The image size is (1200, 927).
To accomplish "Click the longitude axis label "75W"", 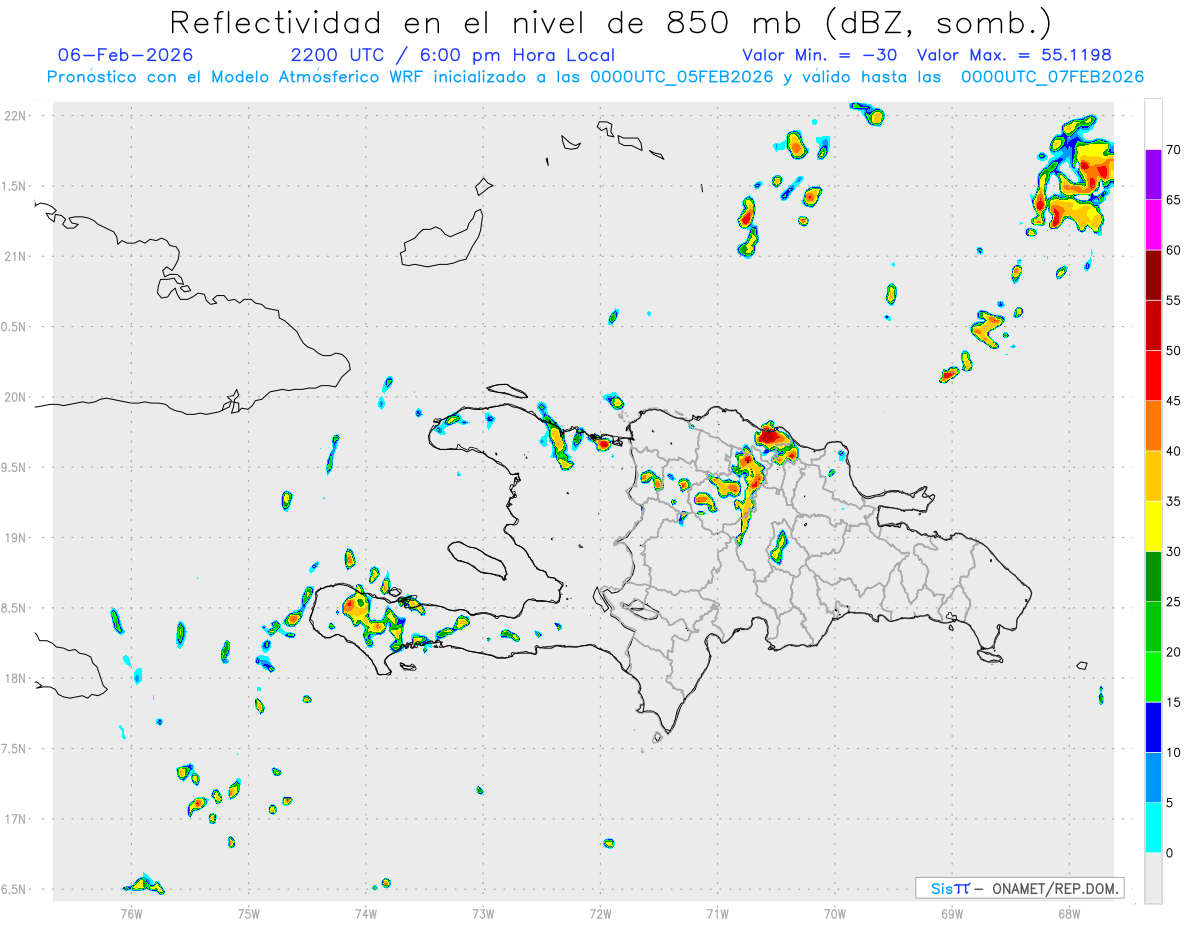I will click(249, 913).
